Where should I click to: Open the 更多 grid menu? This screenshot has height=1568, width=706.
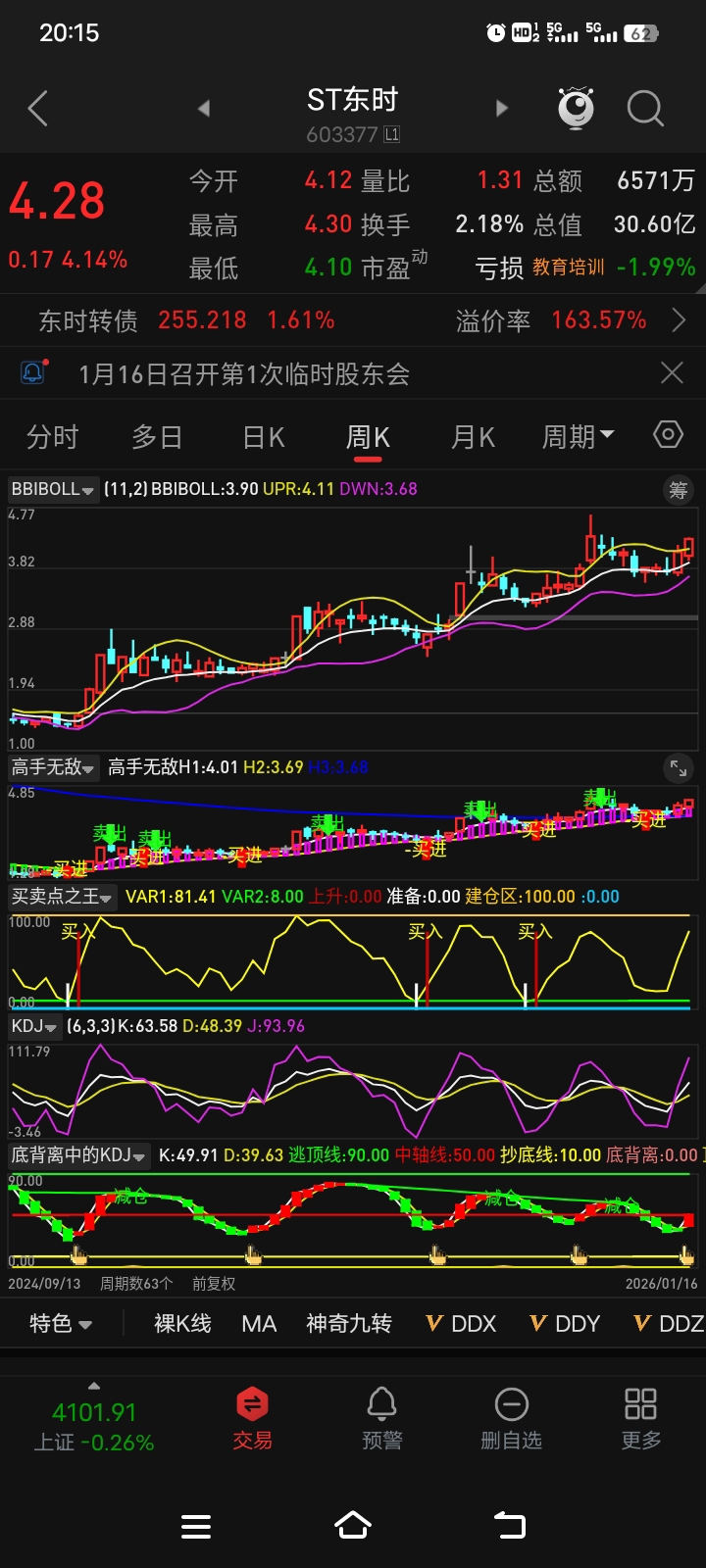tap(640, 1418)
